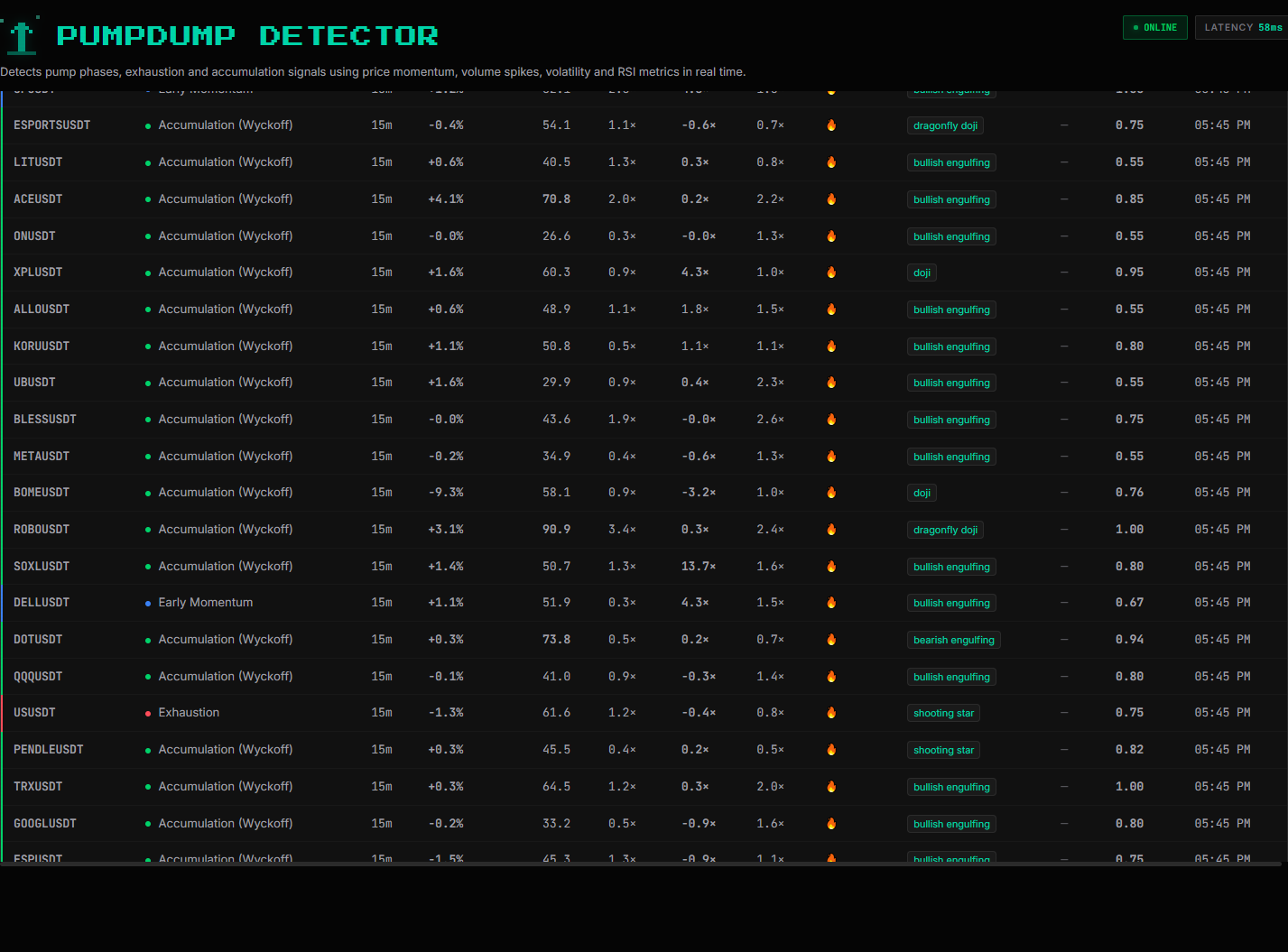The height and width of the screenshot is (952, 1288).
Task: Click the Early Momentum phase label for DELLUSDT
Action: coord(206,603)
